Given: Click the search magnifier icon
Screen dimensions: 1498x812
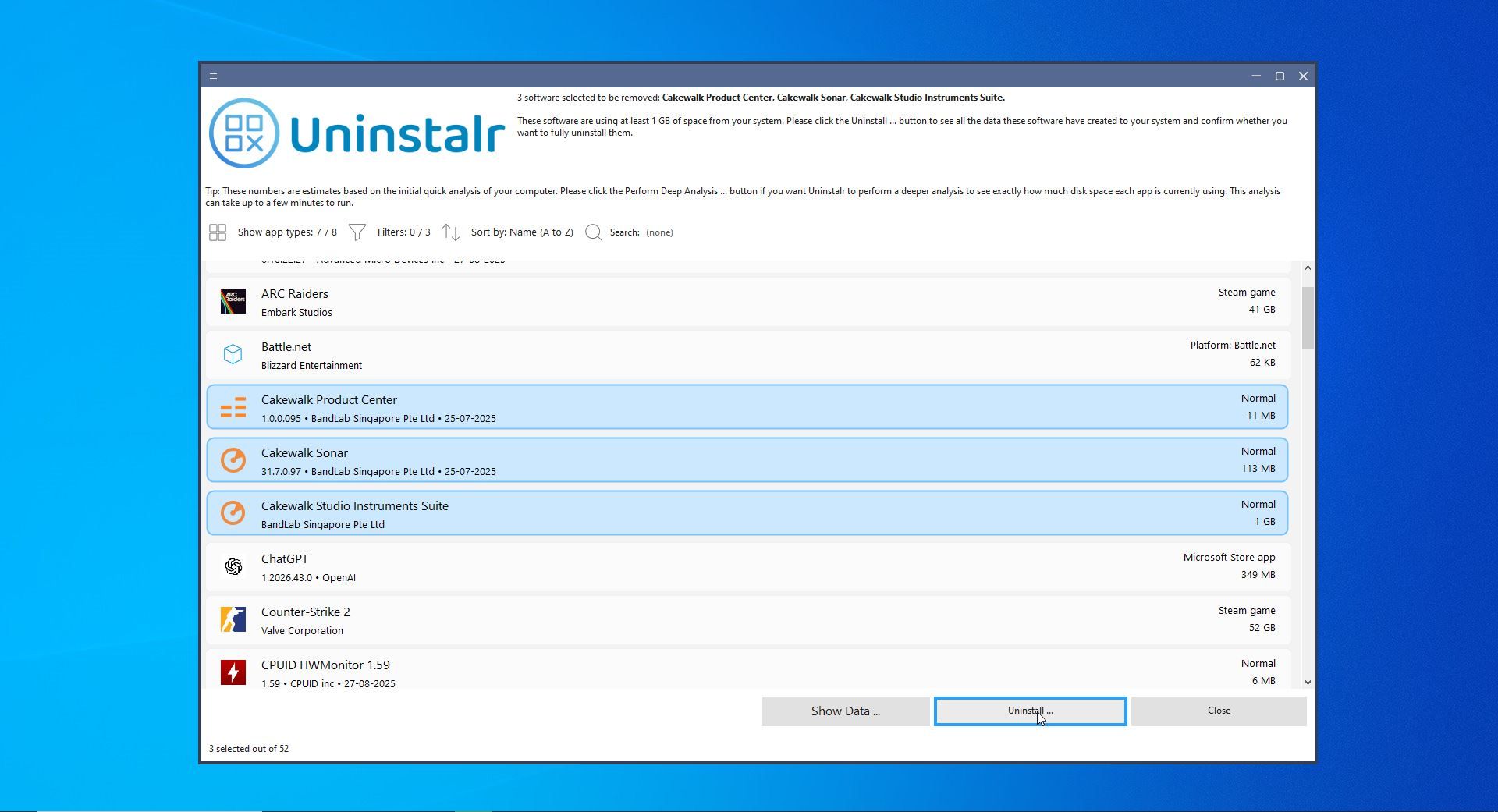Looking at the screenshot, I should click(594, 232).
